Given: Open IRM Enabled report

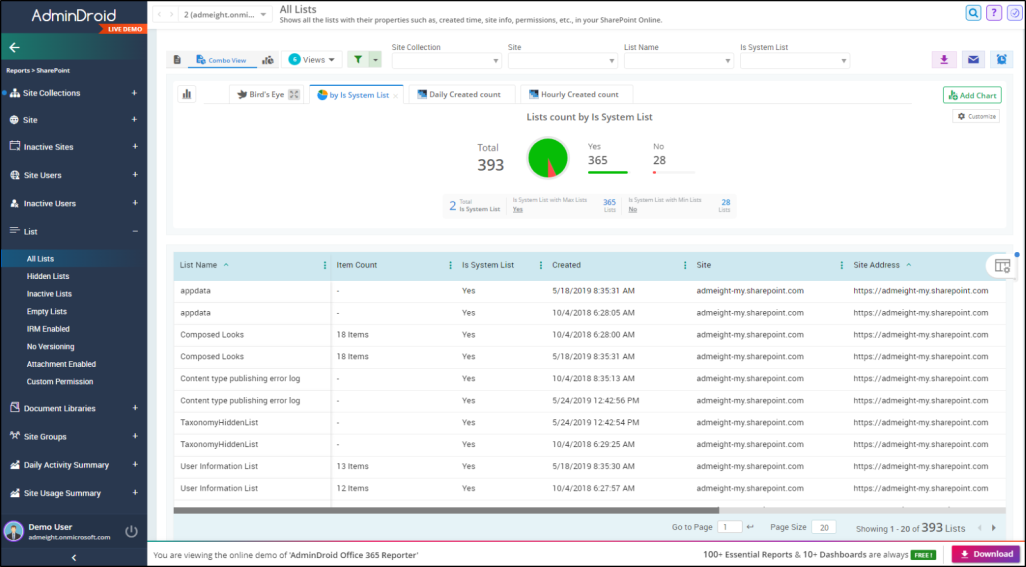Looking at the screenshot, I should click(x=48, y=329).
